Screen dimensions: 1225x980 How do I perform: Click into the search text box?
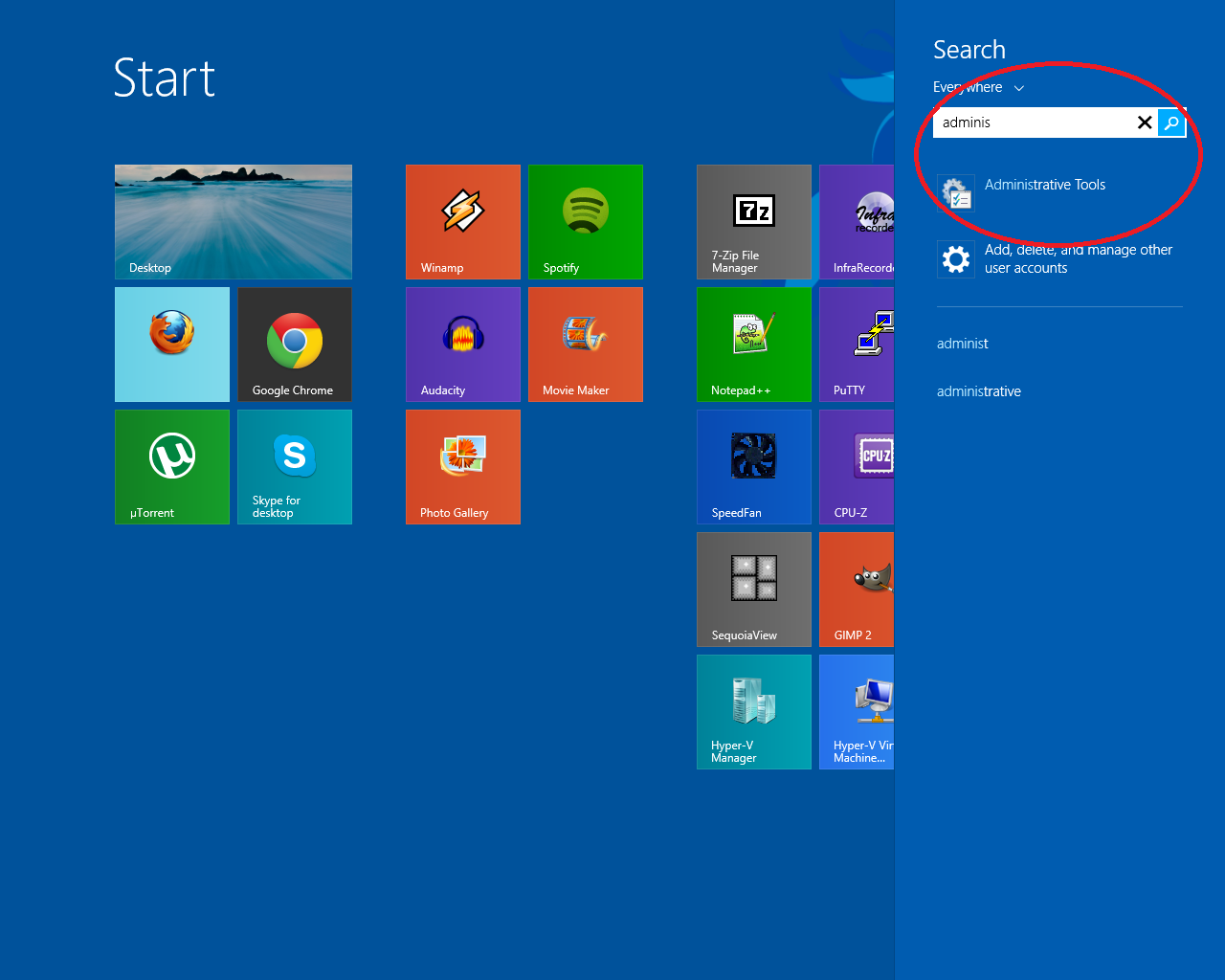(1034, 122)
